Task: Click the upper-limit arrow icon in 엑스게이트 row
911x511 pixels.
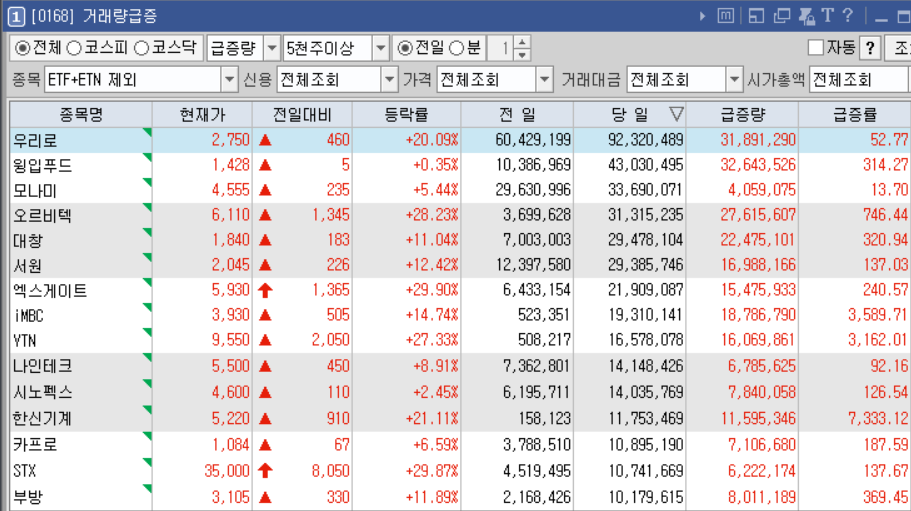Action: point(266,290)
